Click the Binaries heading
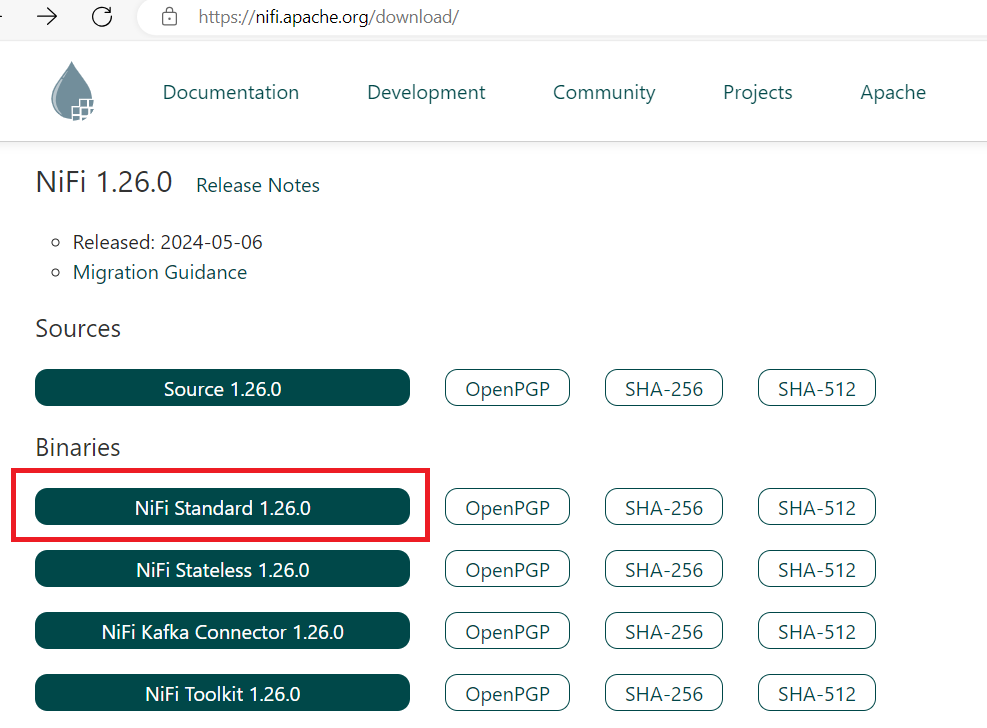 coord(78,447)
